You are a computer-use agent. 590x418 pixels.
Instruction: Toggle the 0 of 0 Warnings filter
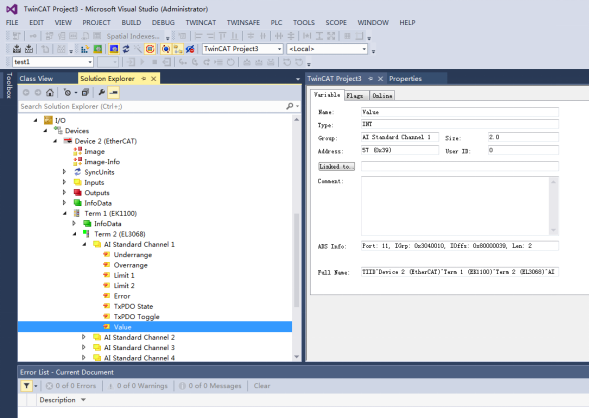click(138, 386)
